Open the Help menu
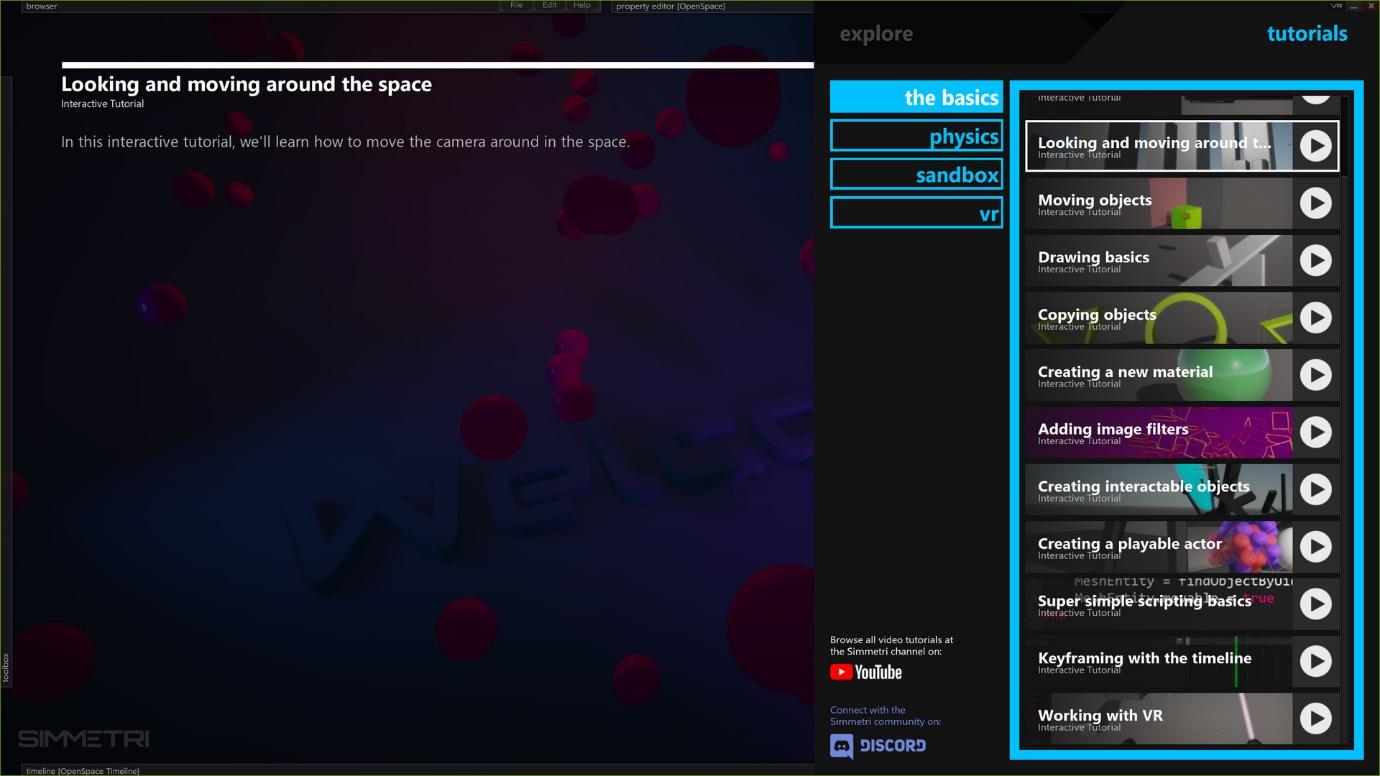Image resolution: width=1380 pixels, height=776 pixels. pos(582,5)
